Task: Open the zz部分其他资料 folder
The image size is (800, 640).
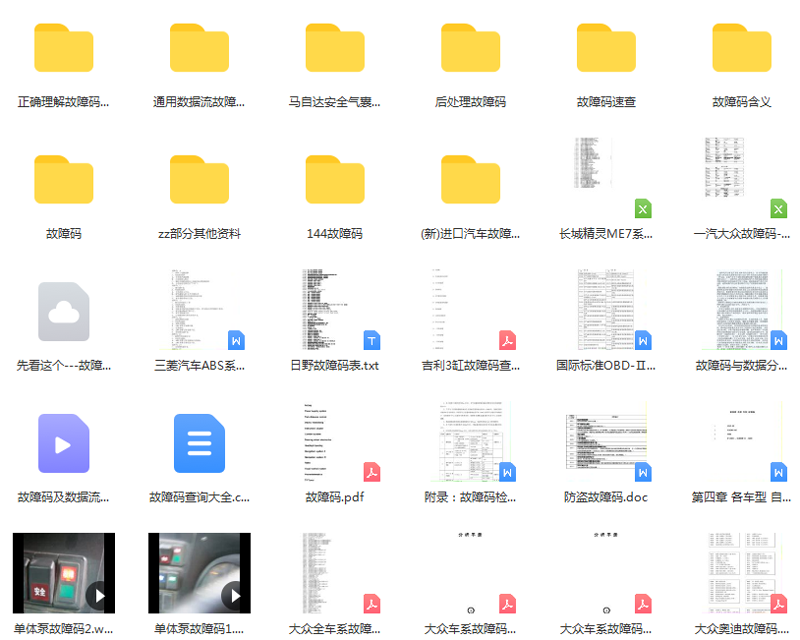Action: [199, 181]
